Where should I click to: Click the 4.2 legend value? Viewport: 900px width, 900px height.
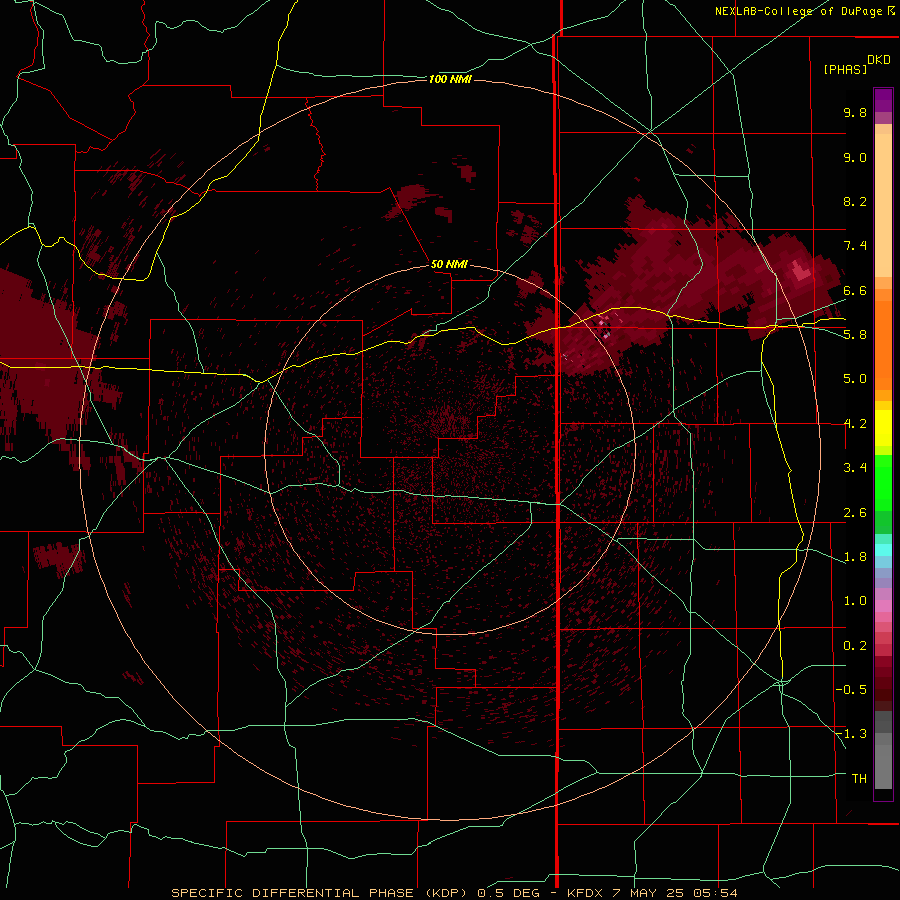(x=855, y=424)
